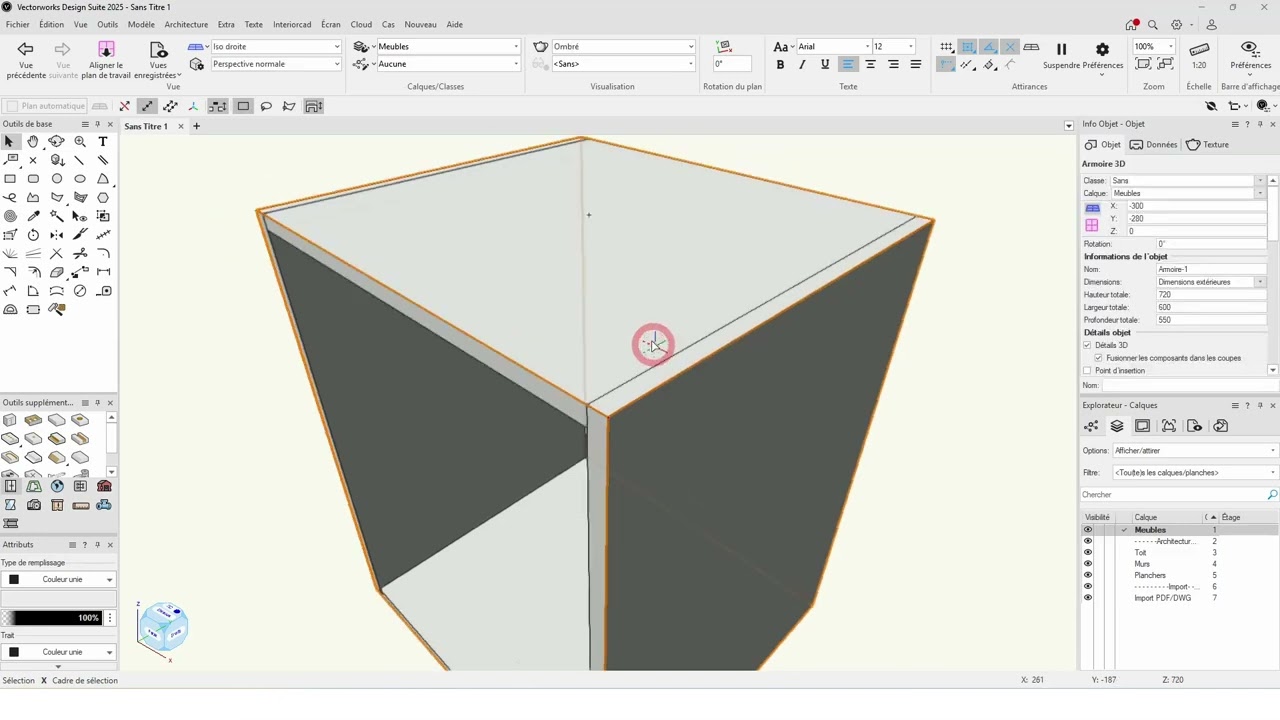1280x720 pixels.
Task: Select the Text tool
Action: point(103,142)
